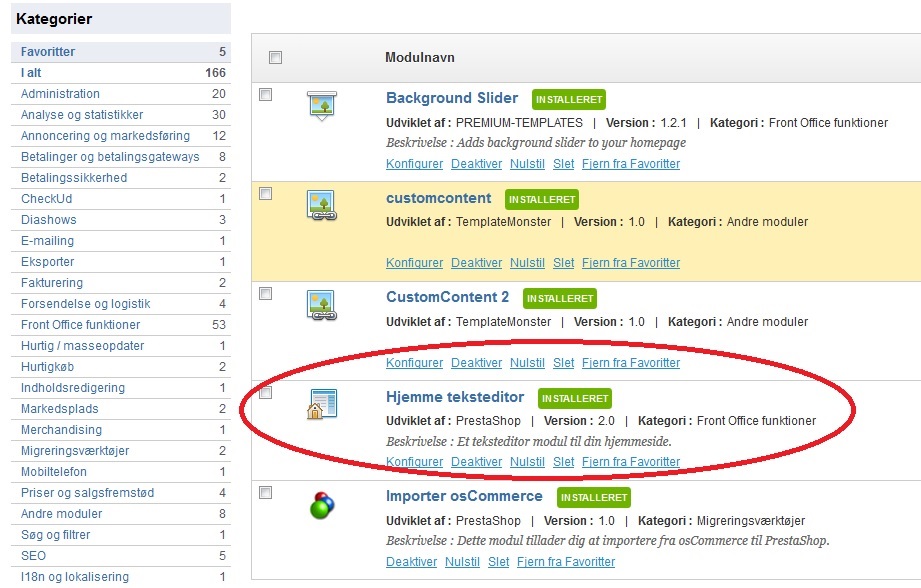Click the Modulnavn column header

[x=419, y=58]
